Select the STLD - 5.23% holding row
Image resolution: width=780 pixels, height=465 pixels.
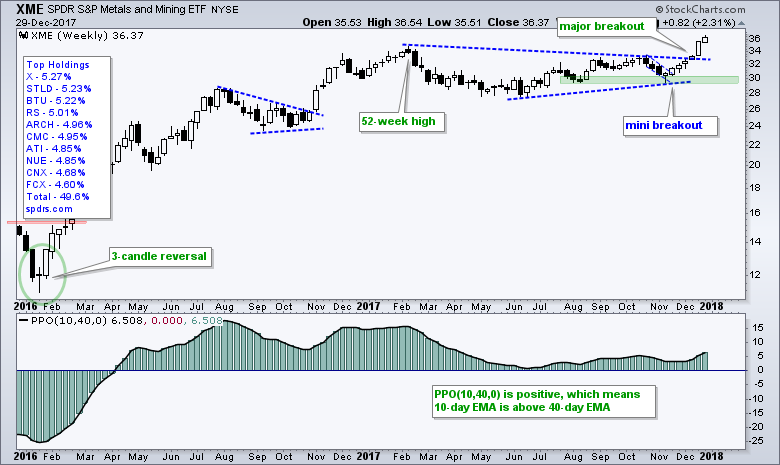[59, 89]
